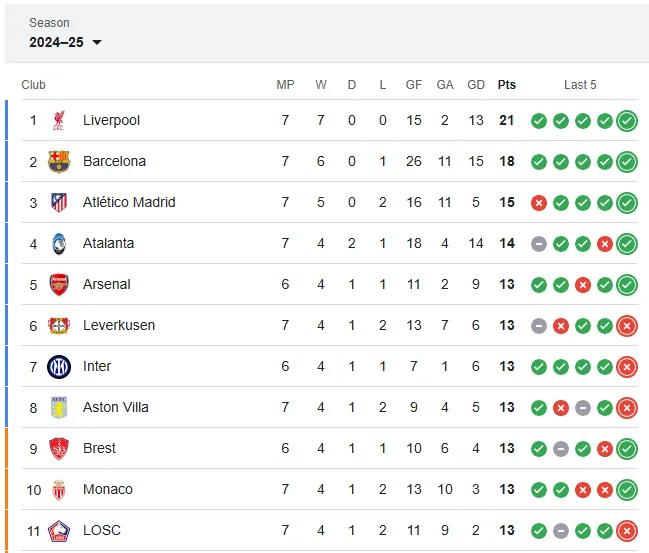The height and width of the screenshot is (553, 649).
Task: Click the Last 5 column header
Action: coord(580,85)
